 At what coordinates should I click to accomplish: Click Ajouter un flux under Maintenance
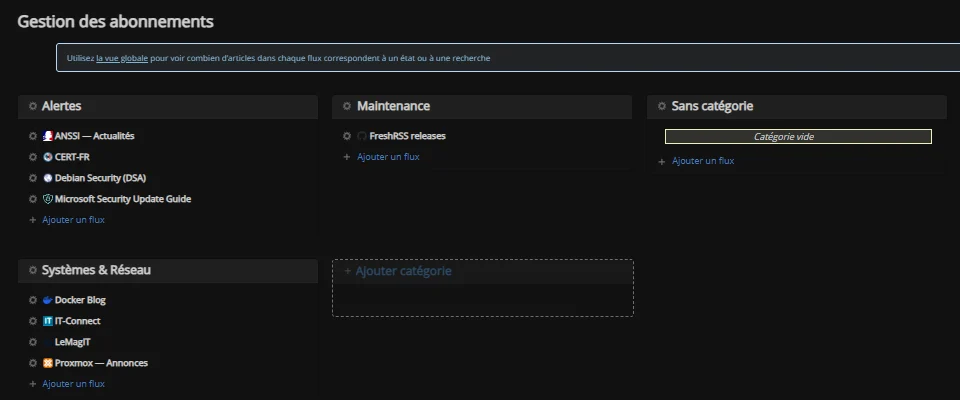388,157
